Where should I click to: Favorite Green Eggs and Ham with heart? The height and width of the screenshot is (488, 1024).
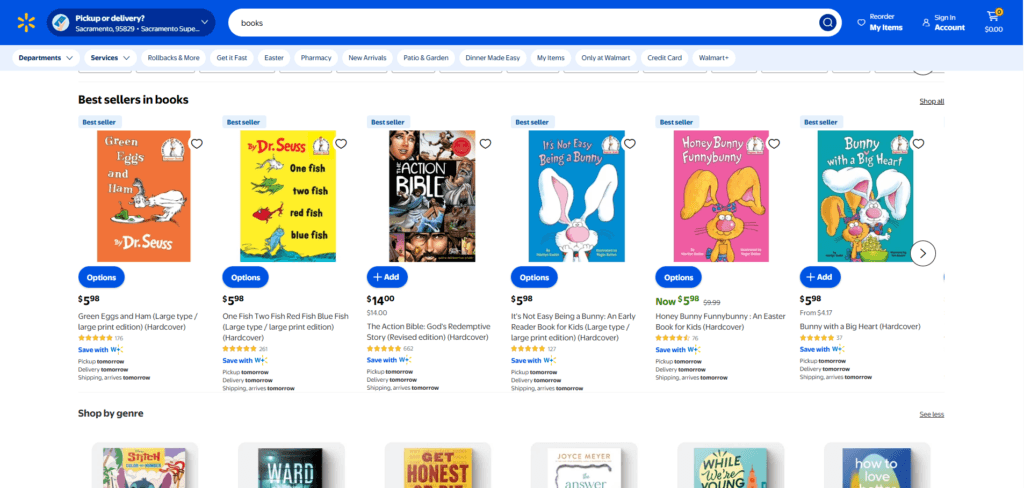coord(197,144)
